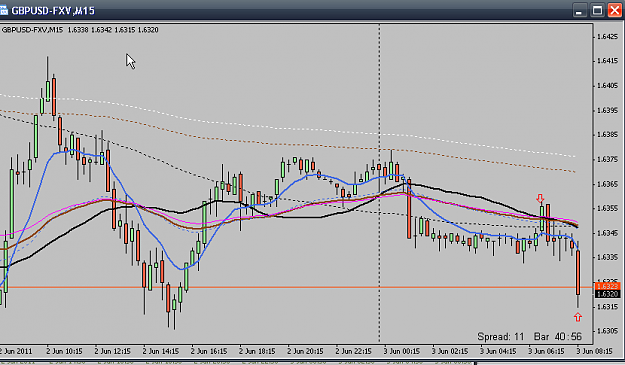Click the 3 Jun 06:15 time axis label

coord(546,351)
